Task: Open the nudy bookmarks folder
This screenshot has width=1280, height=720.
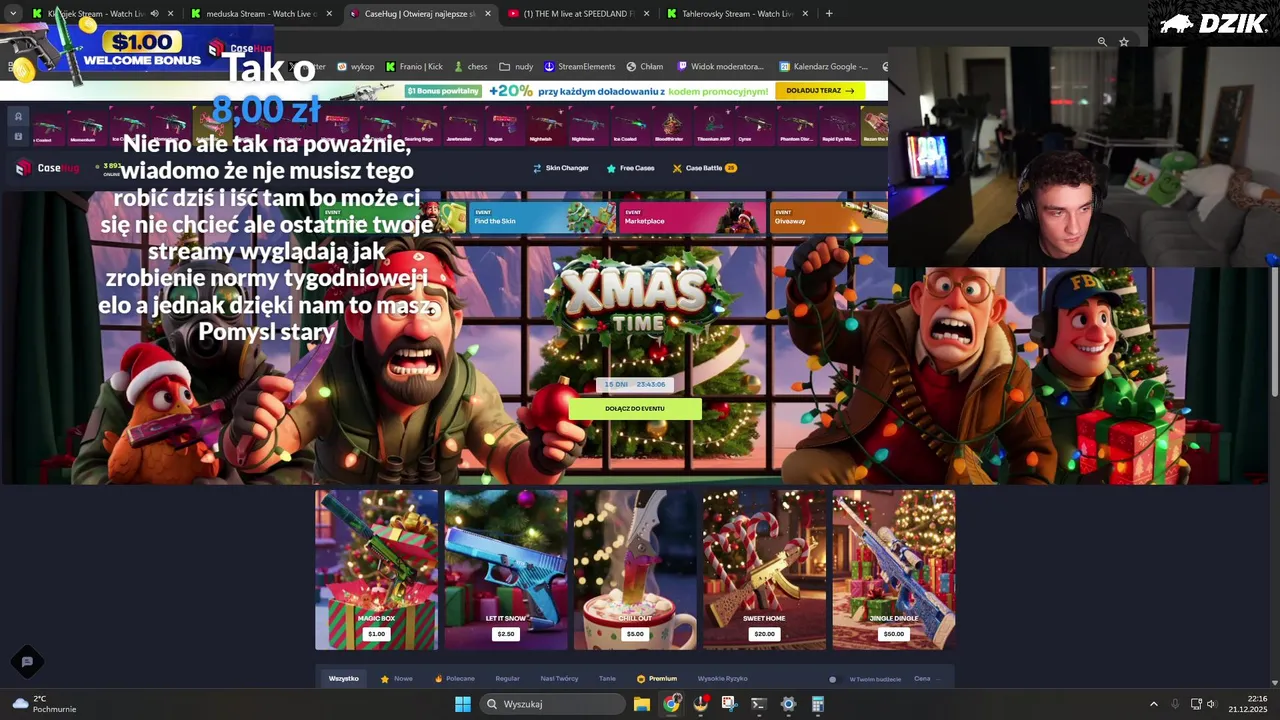Action: 516,67
